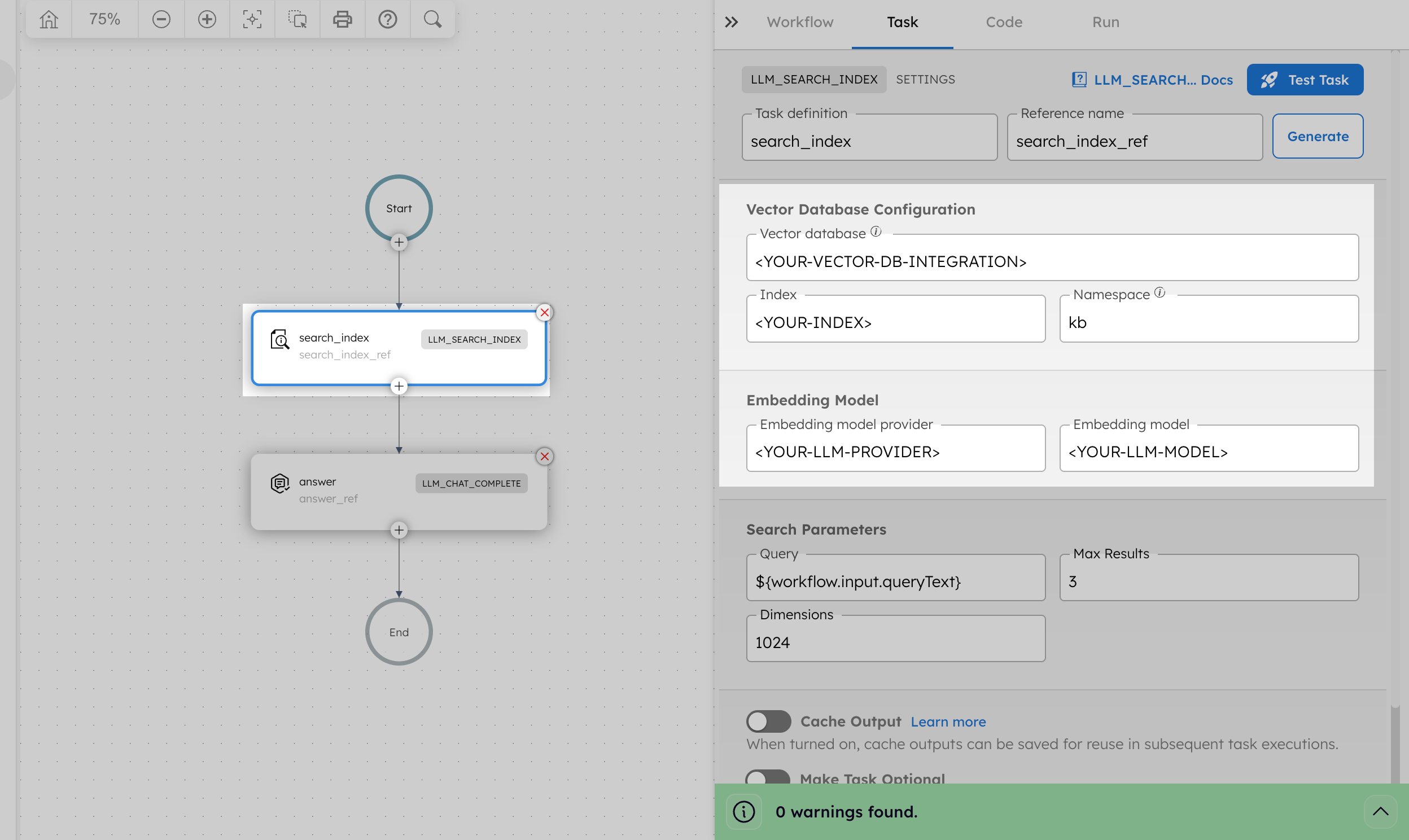Click the search magnifier icon
The height and width of the screenshot is (840, 1409).
click(x=432, y=19)
